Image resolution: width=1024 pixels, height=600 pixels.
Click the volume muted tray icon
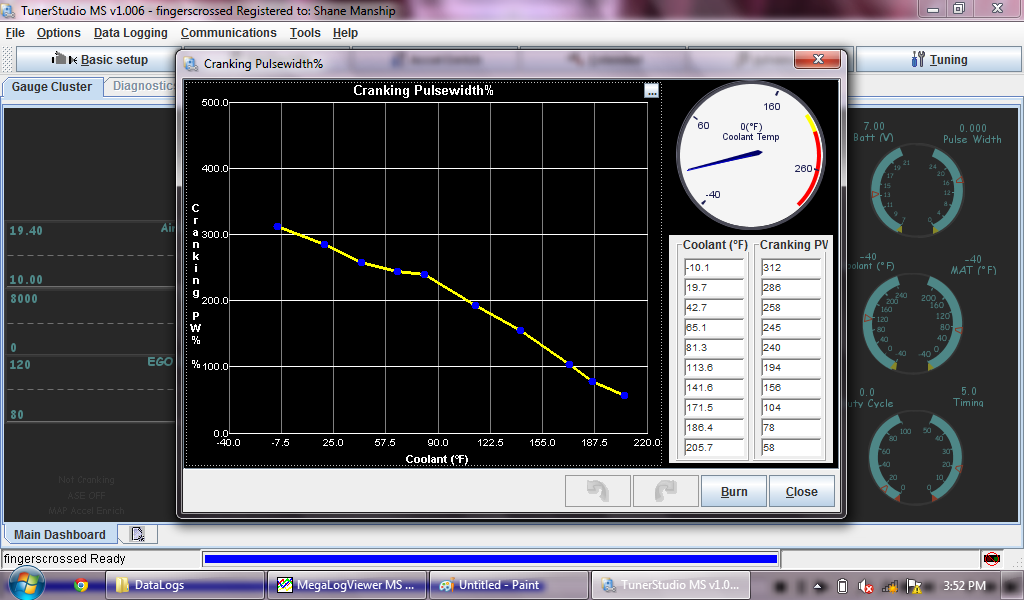pos(866,586)
